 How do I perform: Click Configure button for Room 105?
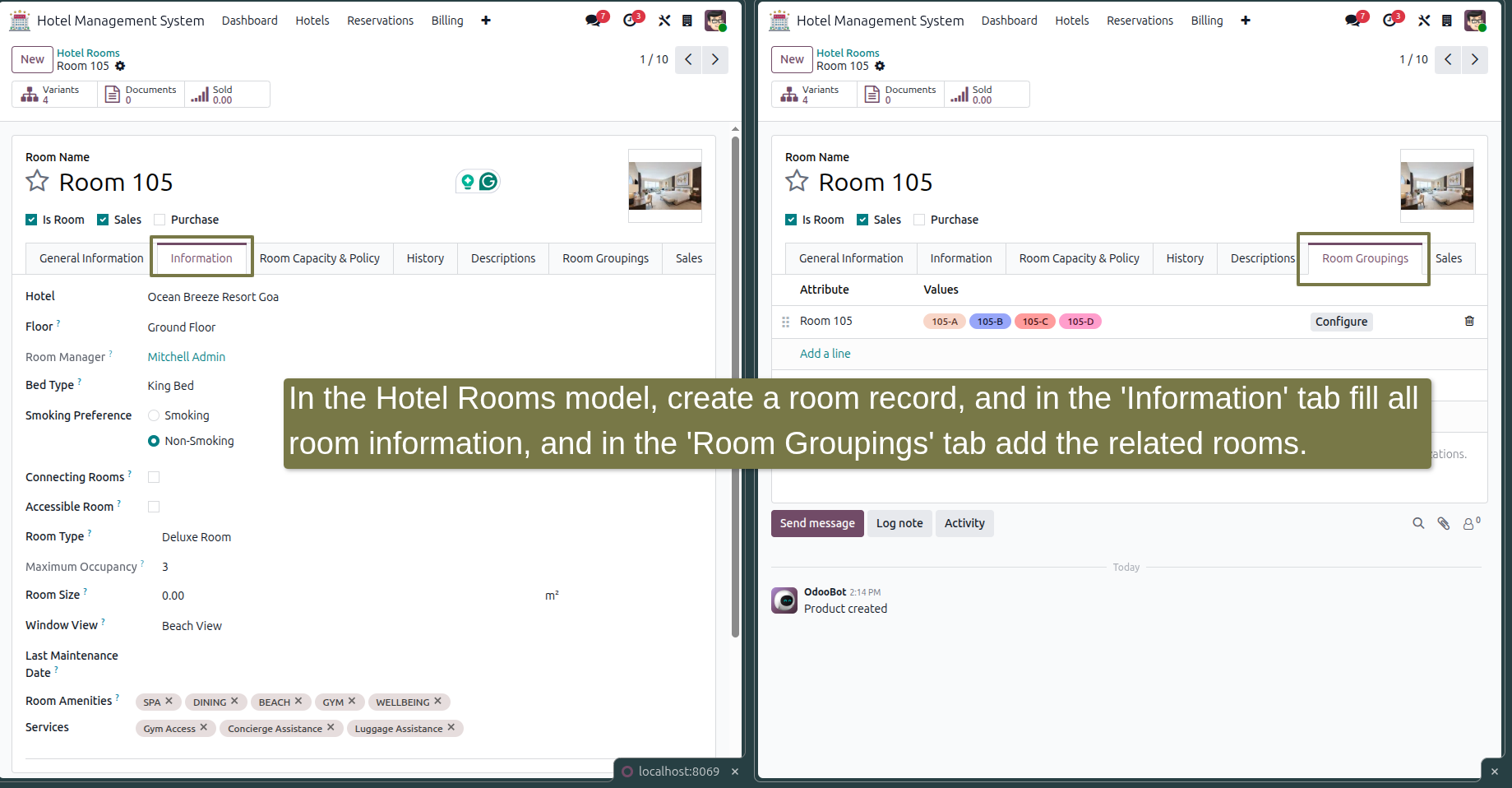point(1341,322)
